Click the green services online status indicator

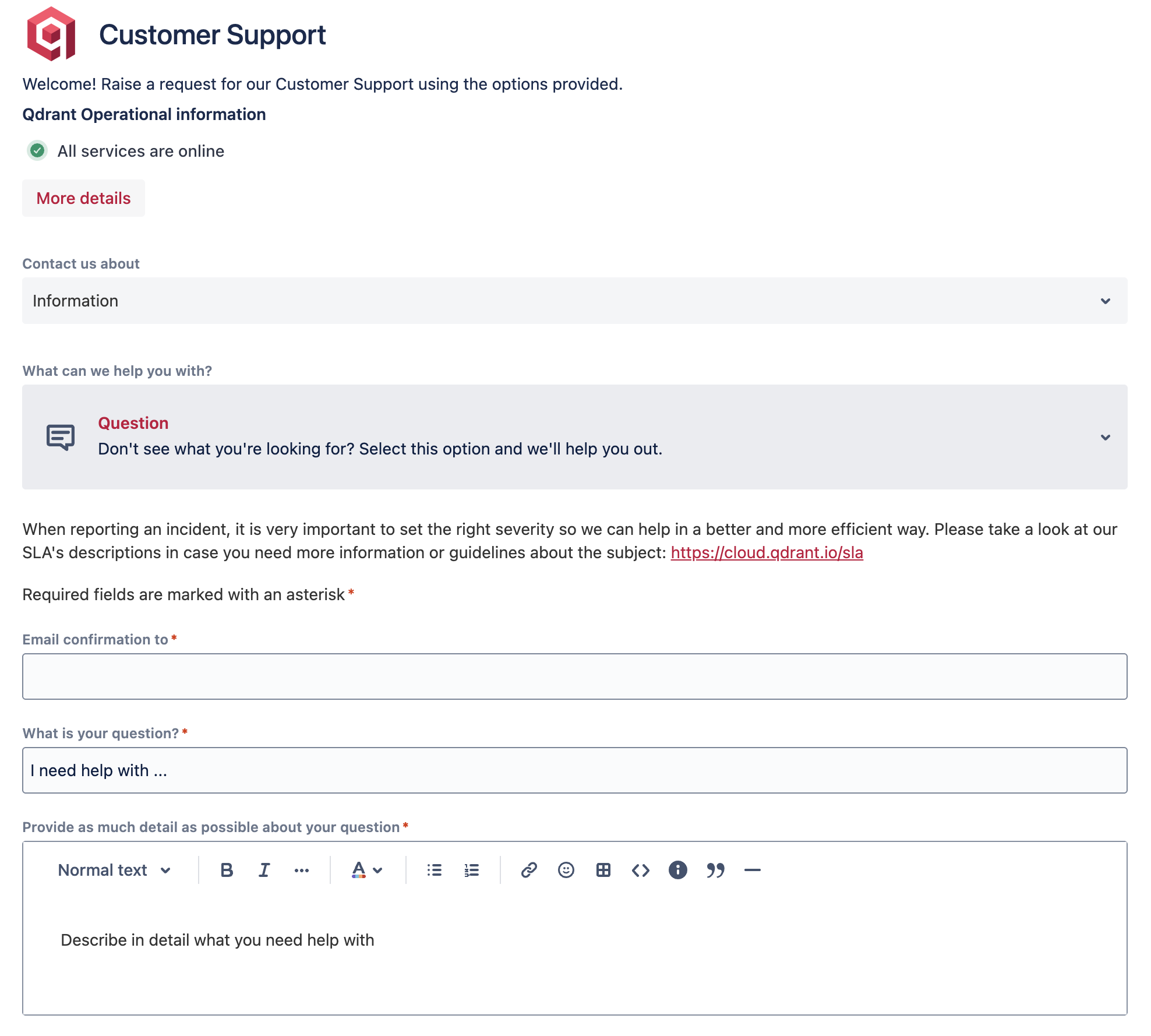coord(37,151)
